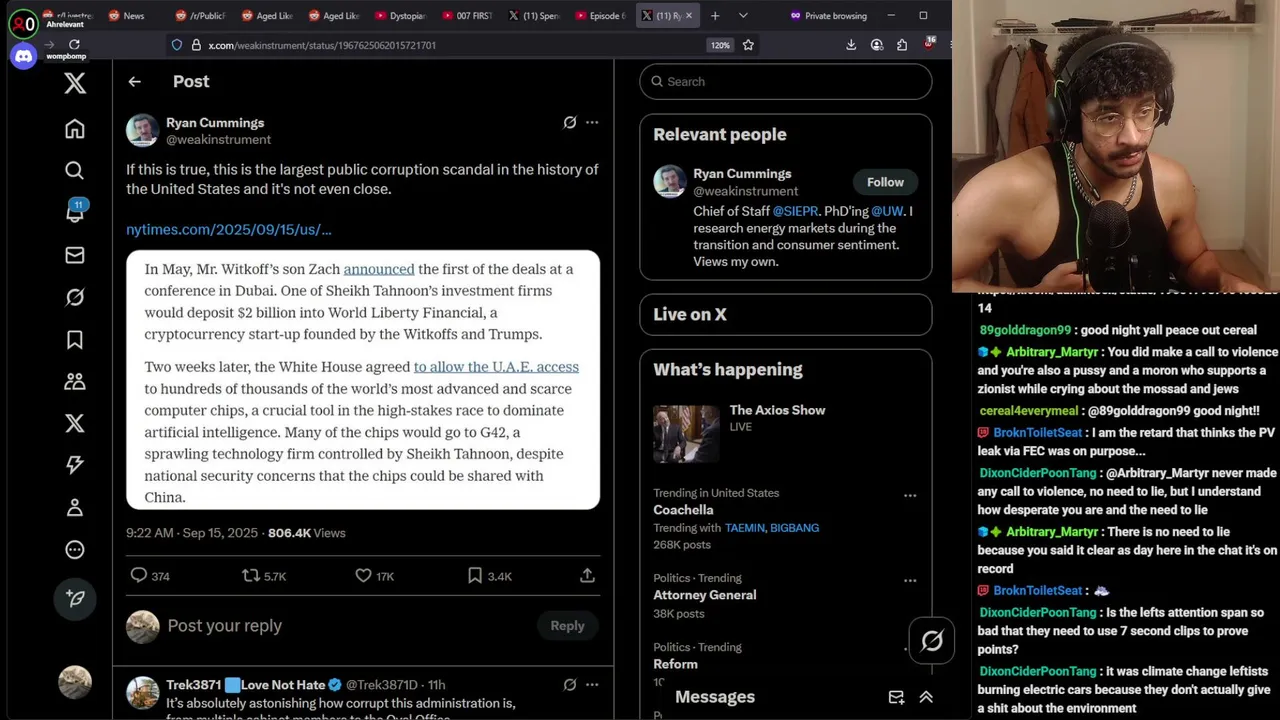Click the 120% zoom level indicator
This screenshot has width=1280, height=720.
pyautogui.click(x=720, y=45)
